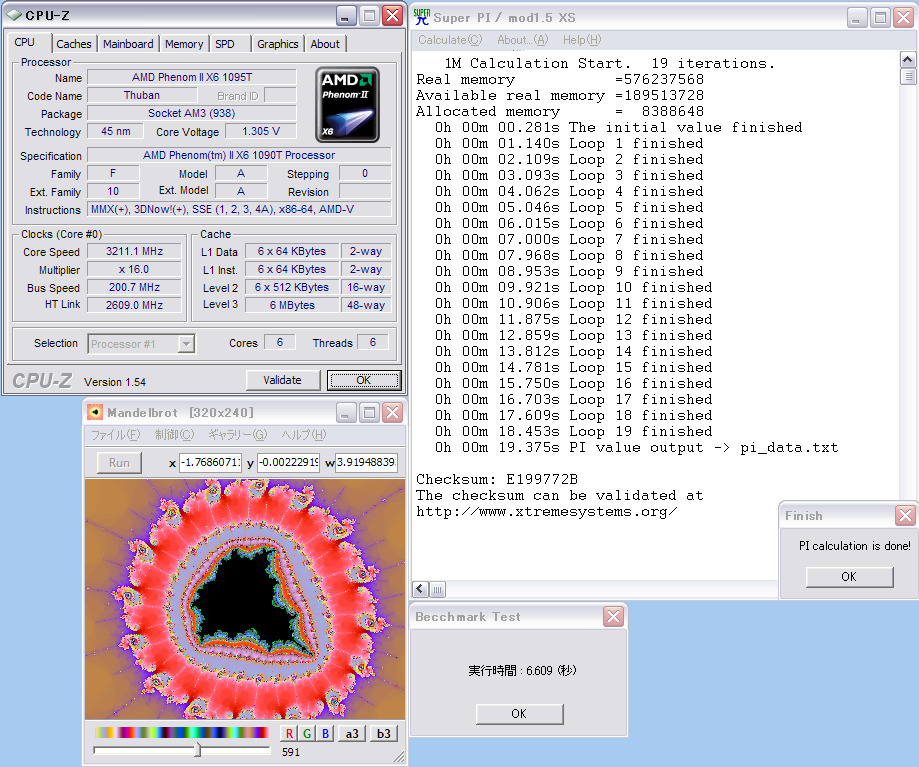Click the Mandelbrot iteration slider handle
Screen dimensions: 919x767
(x=198, y=750)
